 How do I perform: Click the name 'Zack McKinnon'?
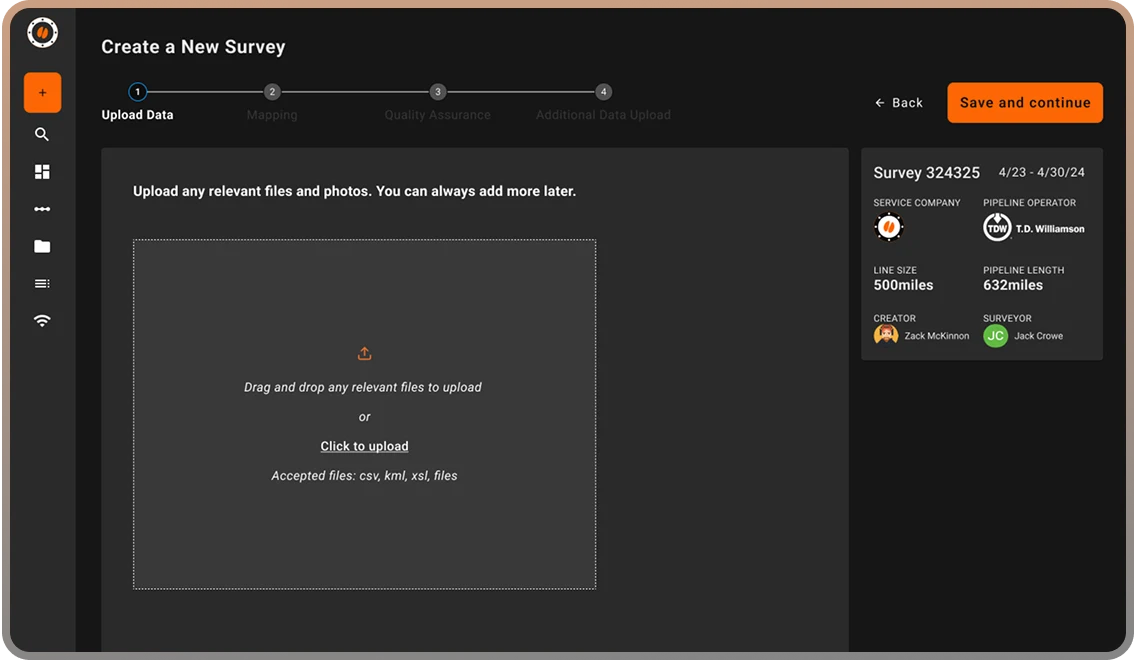pos(937,336)
